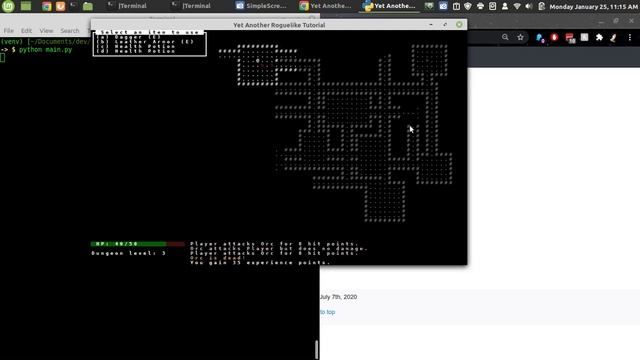640x360 pixels.
Task: Open the battery power tray icon
Action: (542, 6)
